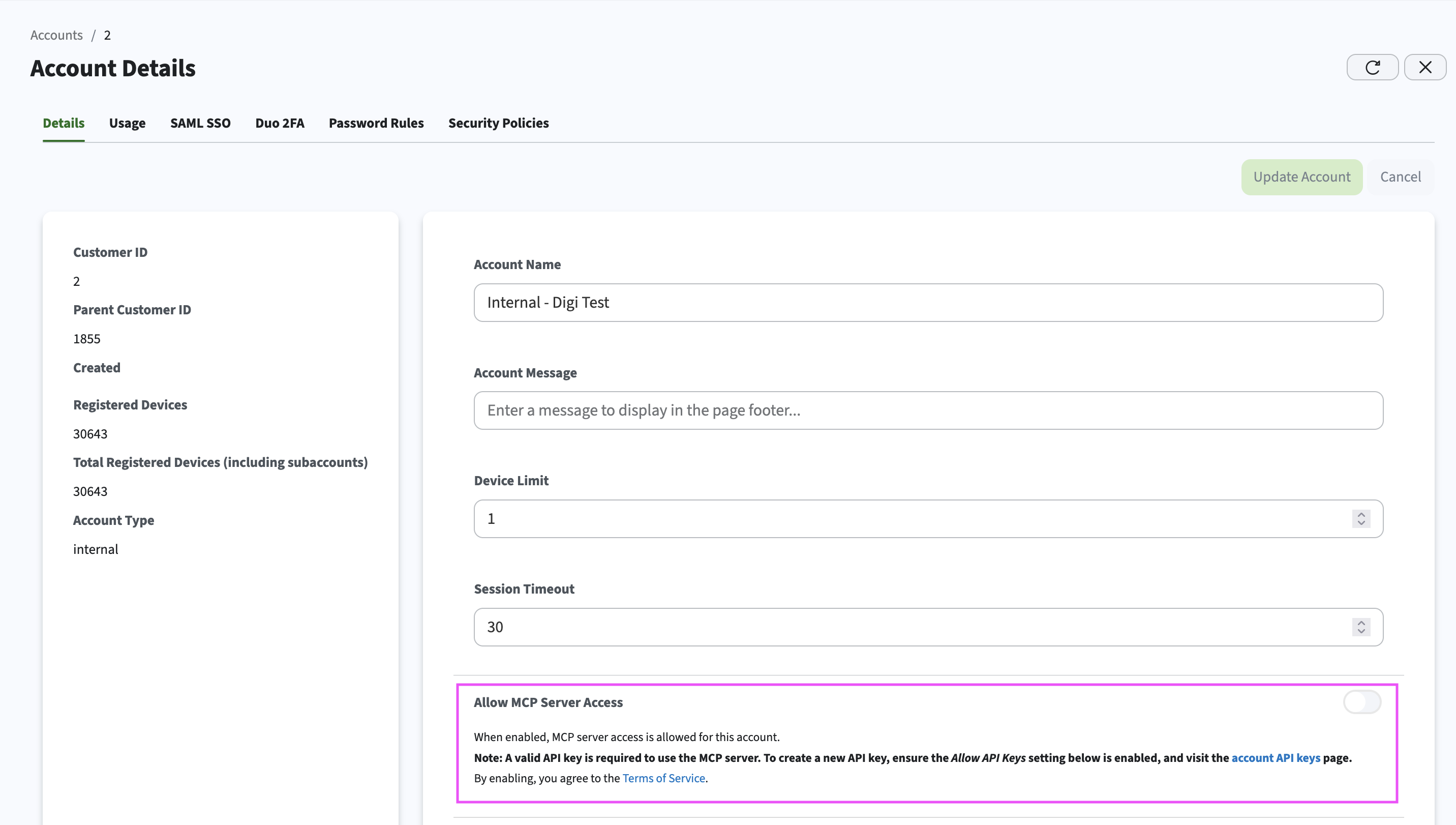Image resolution: width=1456 pixels, height=825 pixels.
Task: Switch to the Usage tab
Action: tap(128, 123)
